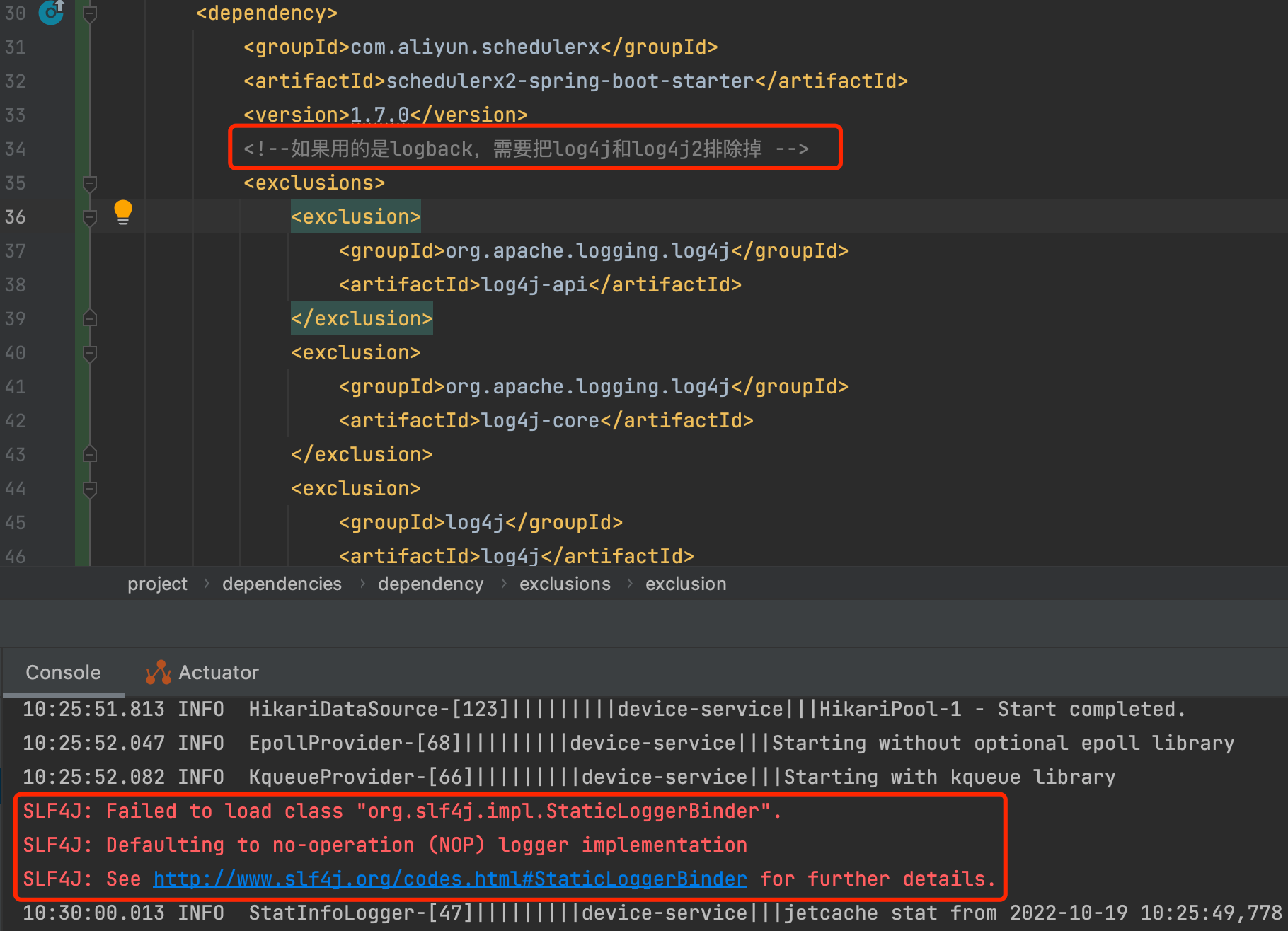The width and height of the screenshot is (1288, 931).
Task: Click the exclusions opening tag on line 35
Action: click(x=314, y=183)
